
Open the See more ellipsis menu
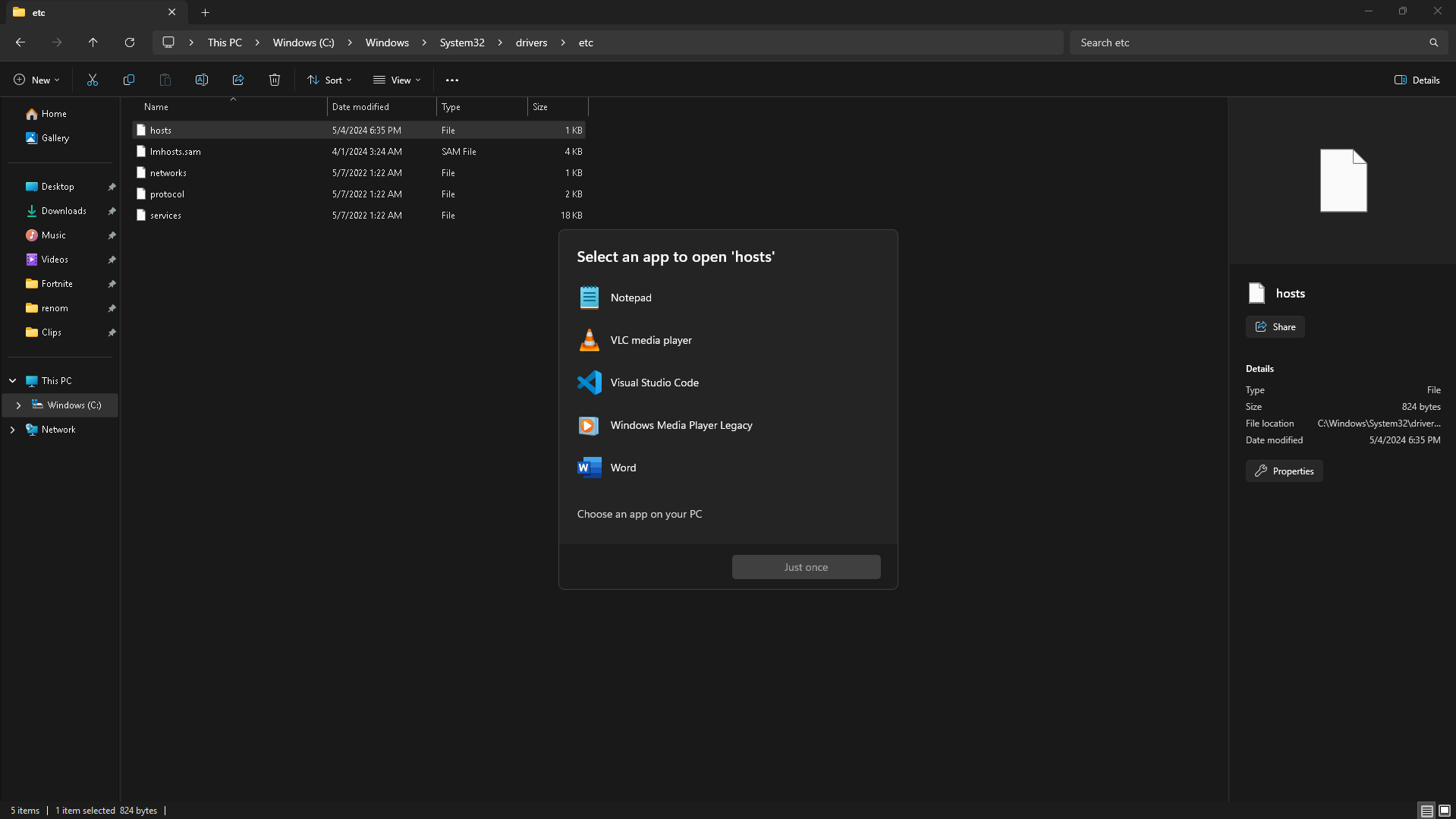pos(452,80)
